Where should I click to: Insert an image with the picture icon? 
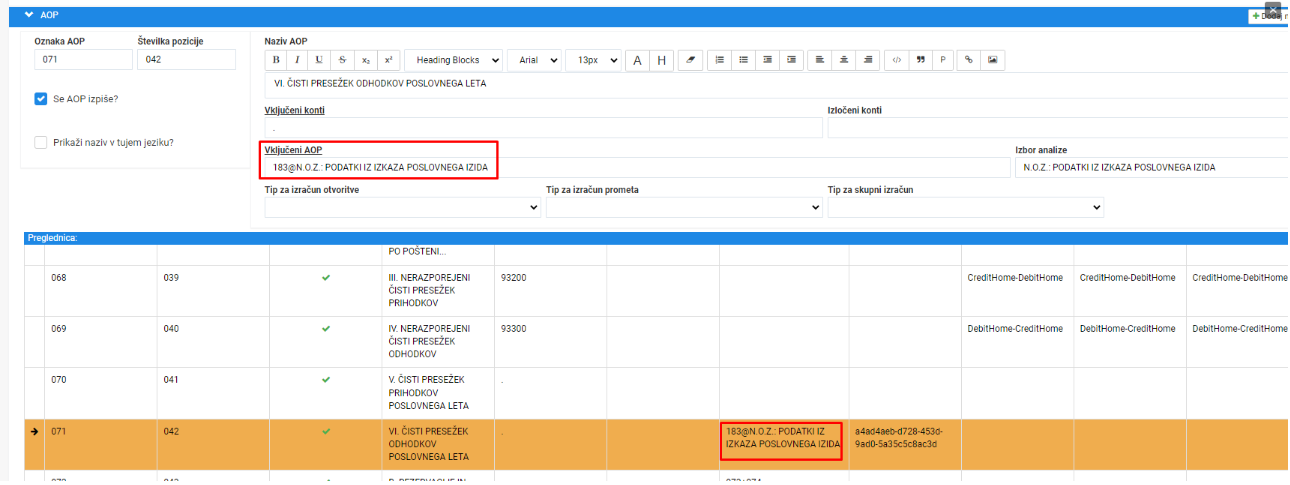993,60
